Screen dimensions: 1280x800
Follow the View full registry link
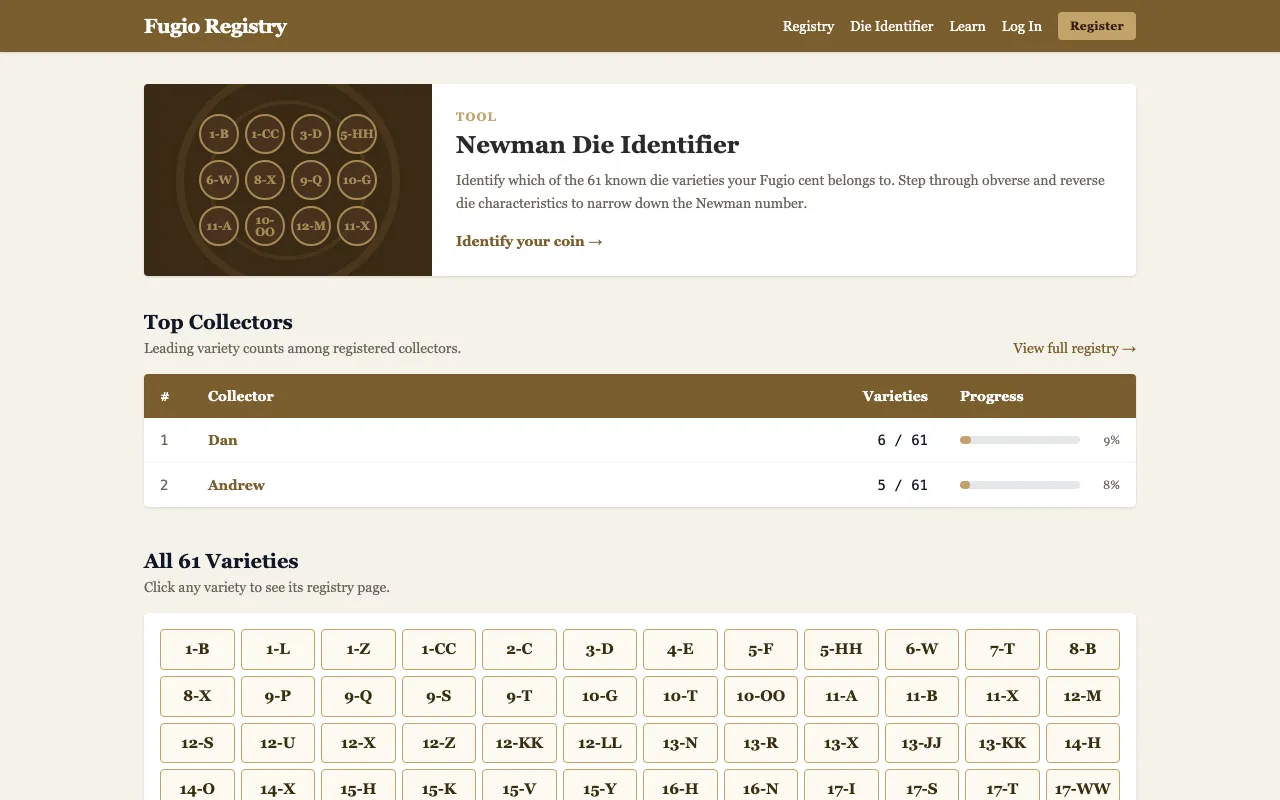1074,348
